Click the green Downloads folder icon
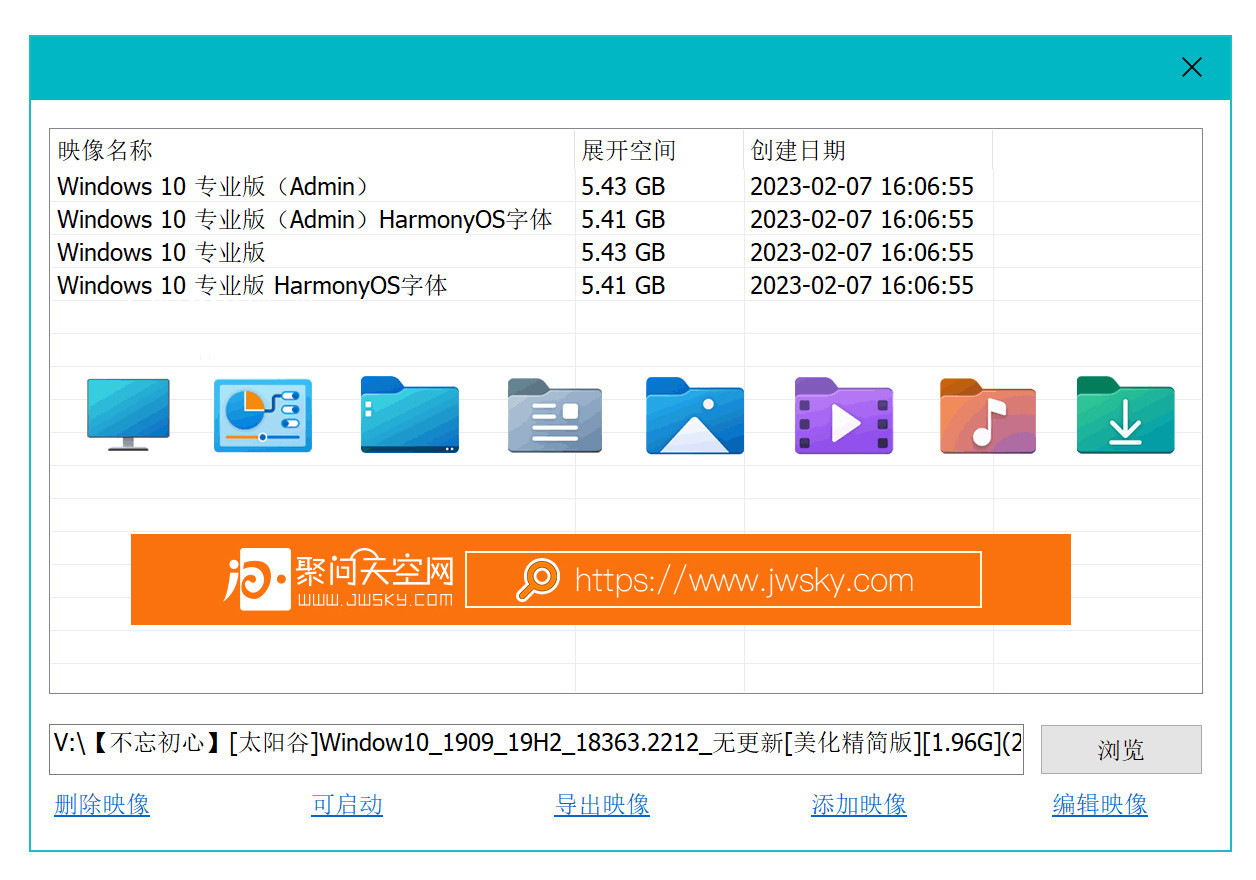The image size is (1256, 880). 1126,415
